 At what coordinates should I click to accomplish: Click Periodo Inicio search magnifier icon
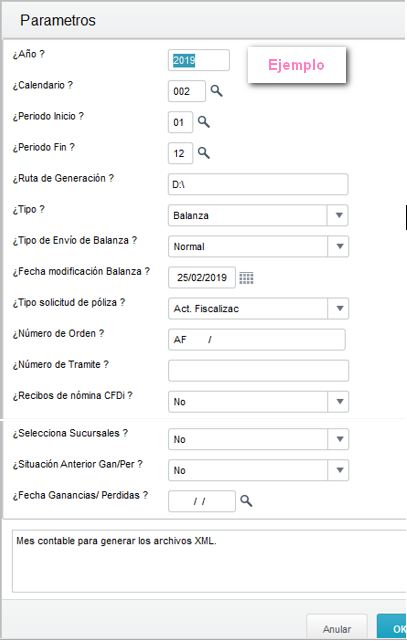click(204, 122)
